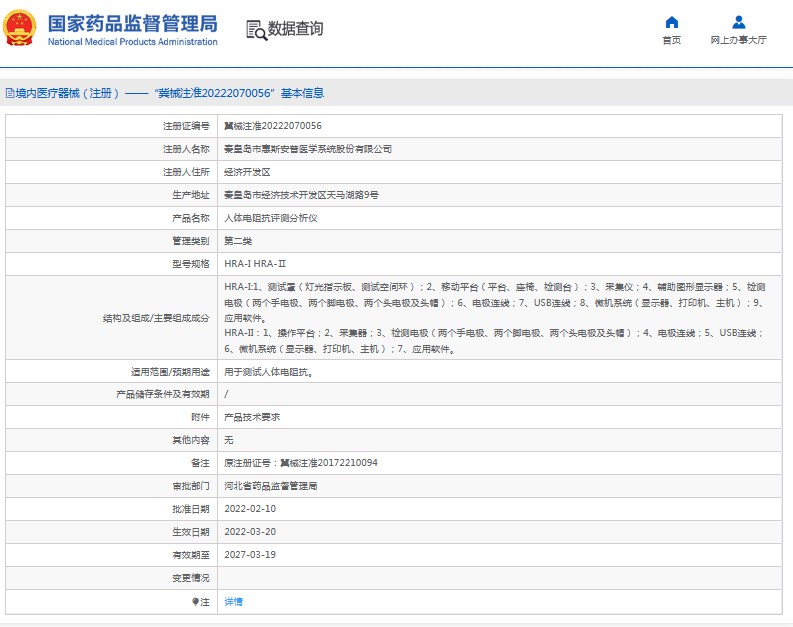The width and height of the screenshot is (793, 627).
Task: Open the 详情 details link
Action: click(233, 602)
